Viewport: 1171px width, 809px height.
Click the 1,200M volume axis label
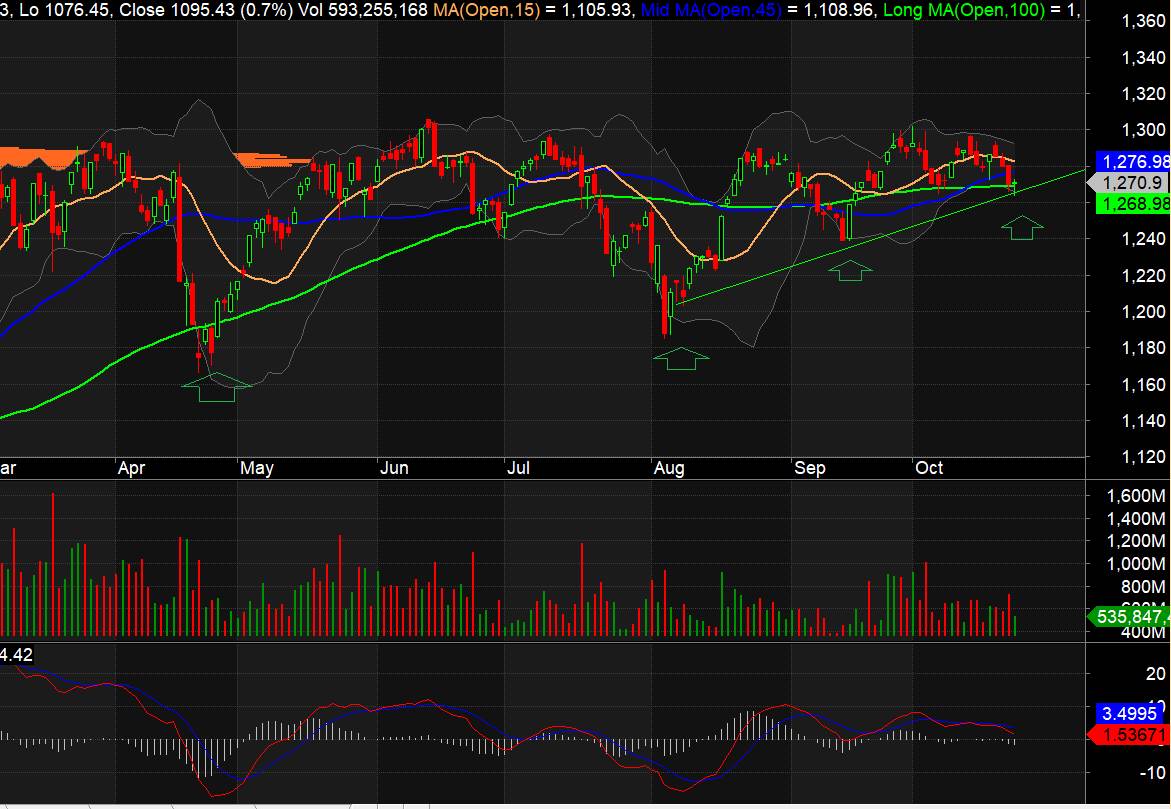point(1136,541)
